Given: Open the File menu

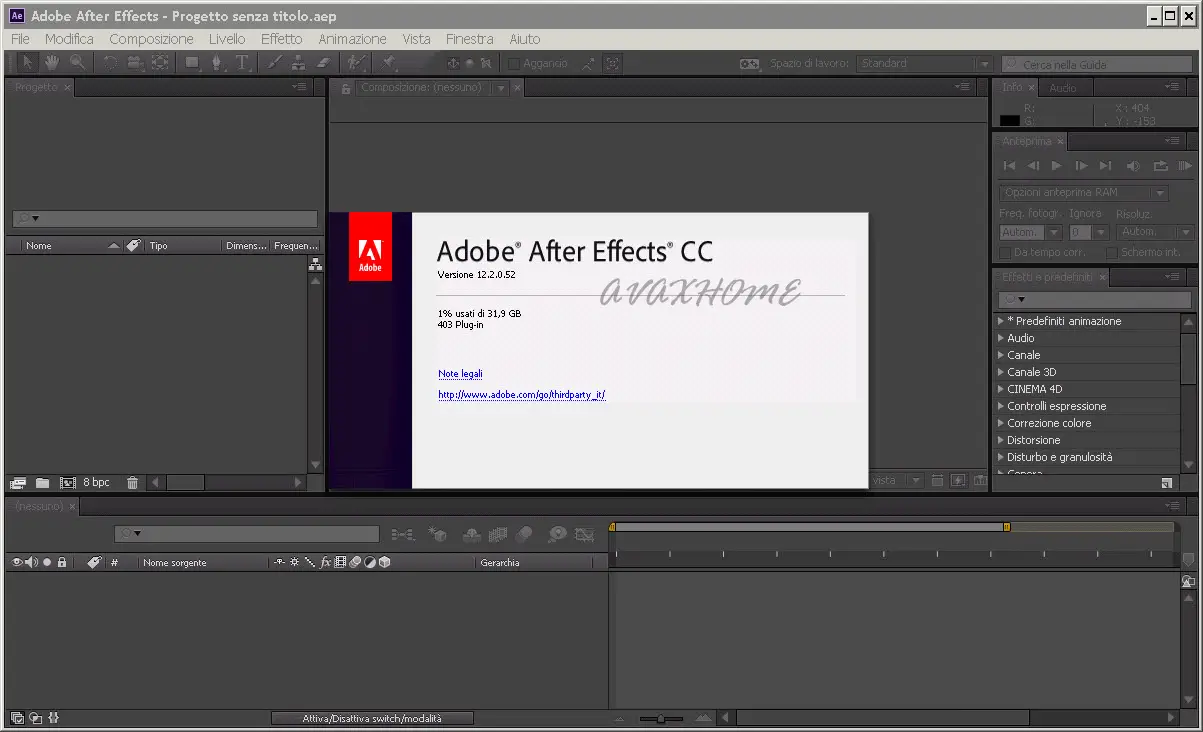Looking at the screenshot, I should click(20, 39).
